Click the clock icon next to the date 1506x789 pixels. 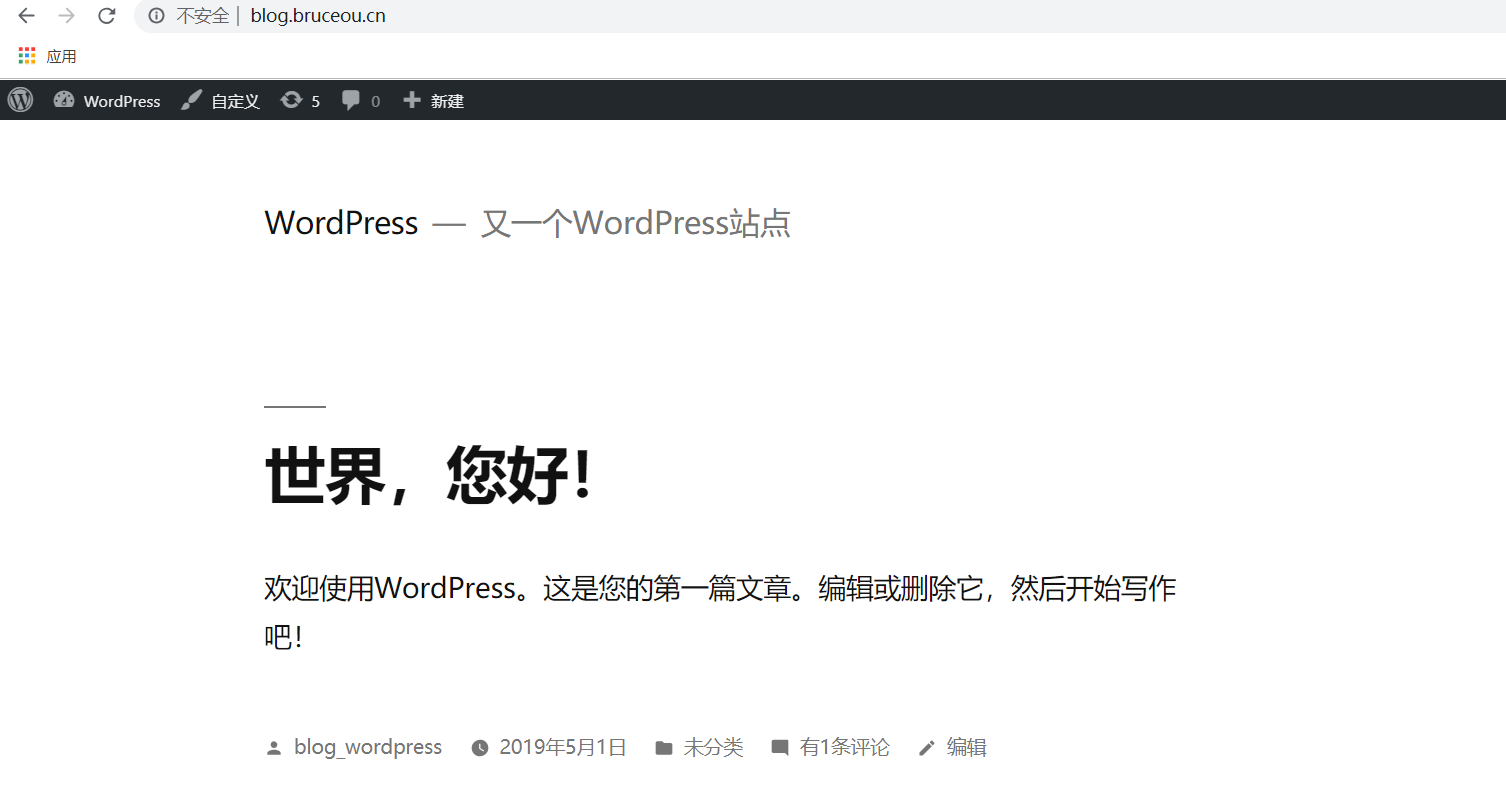(481, 747)
